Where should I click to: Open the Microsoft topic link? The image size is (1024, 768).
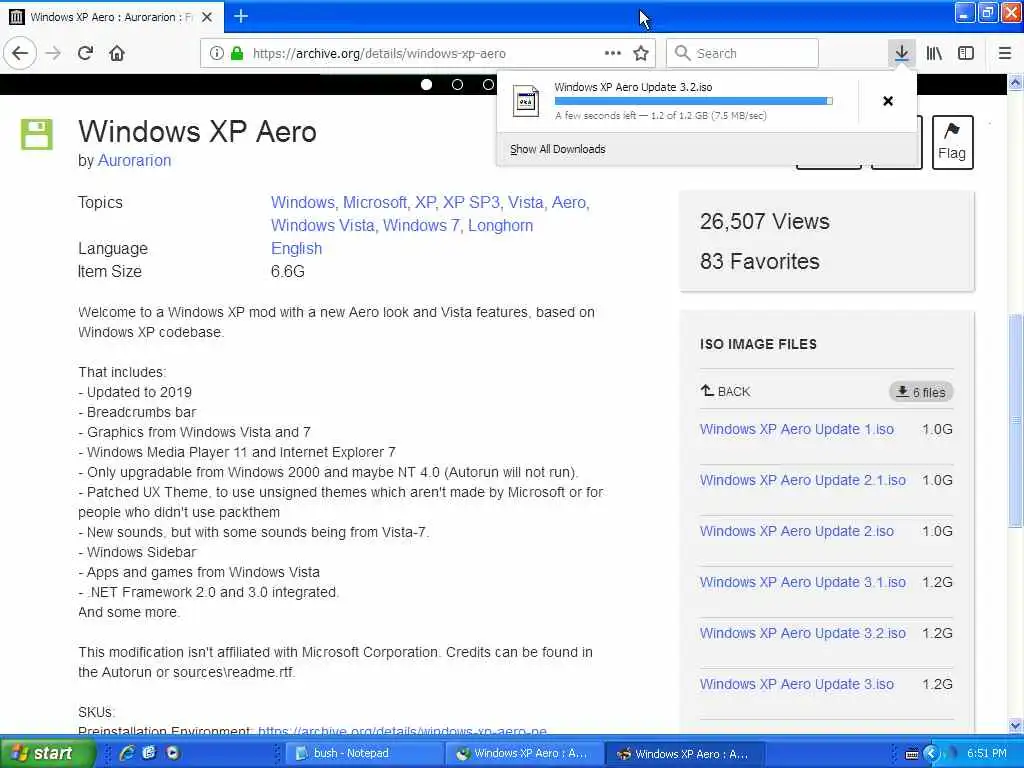point(376,202)
